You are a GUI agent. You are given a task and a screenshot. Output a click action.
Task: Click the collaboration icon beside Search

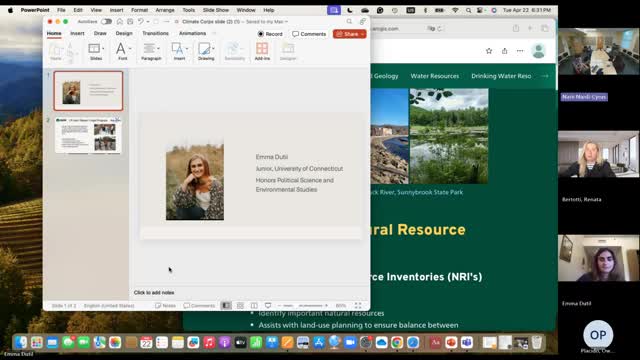tap(362, 21)
